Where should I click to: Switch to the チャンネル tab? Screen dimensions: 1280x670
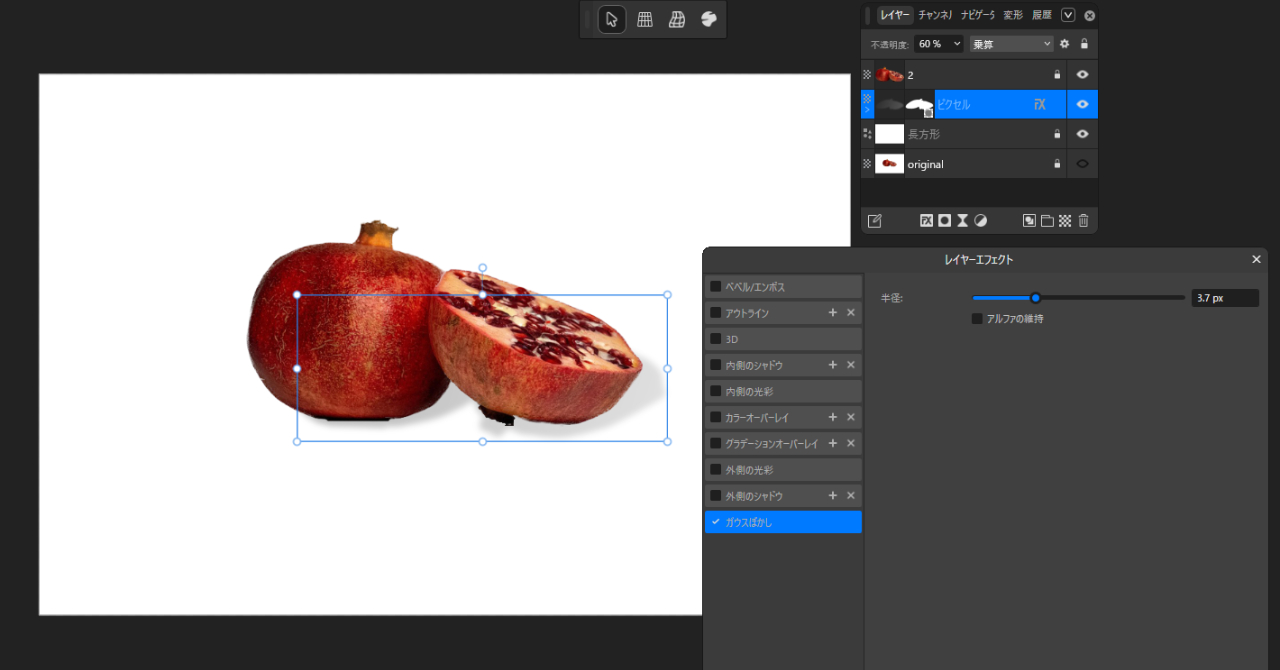click(935, 15)
